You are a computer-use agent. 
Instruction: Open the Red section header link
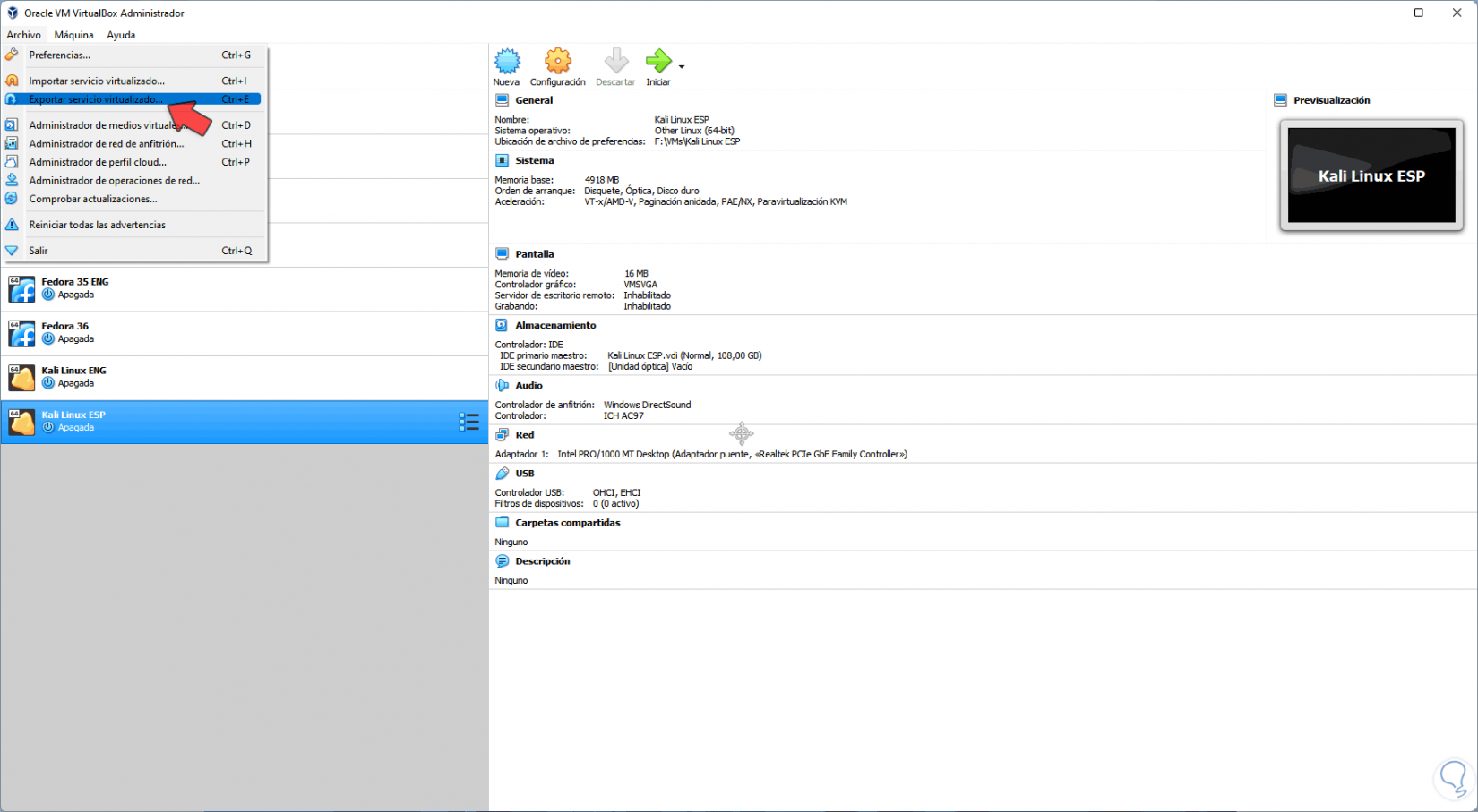525,435
